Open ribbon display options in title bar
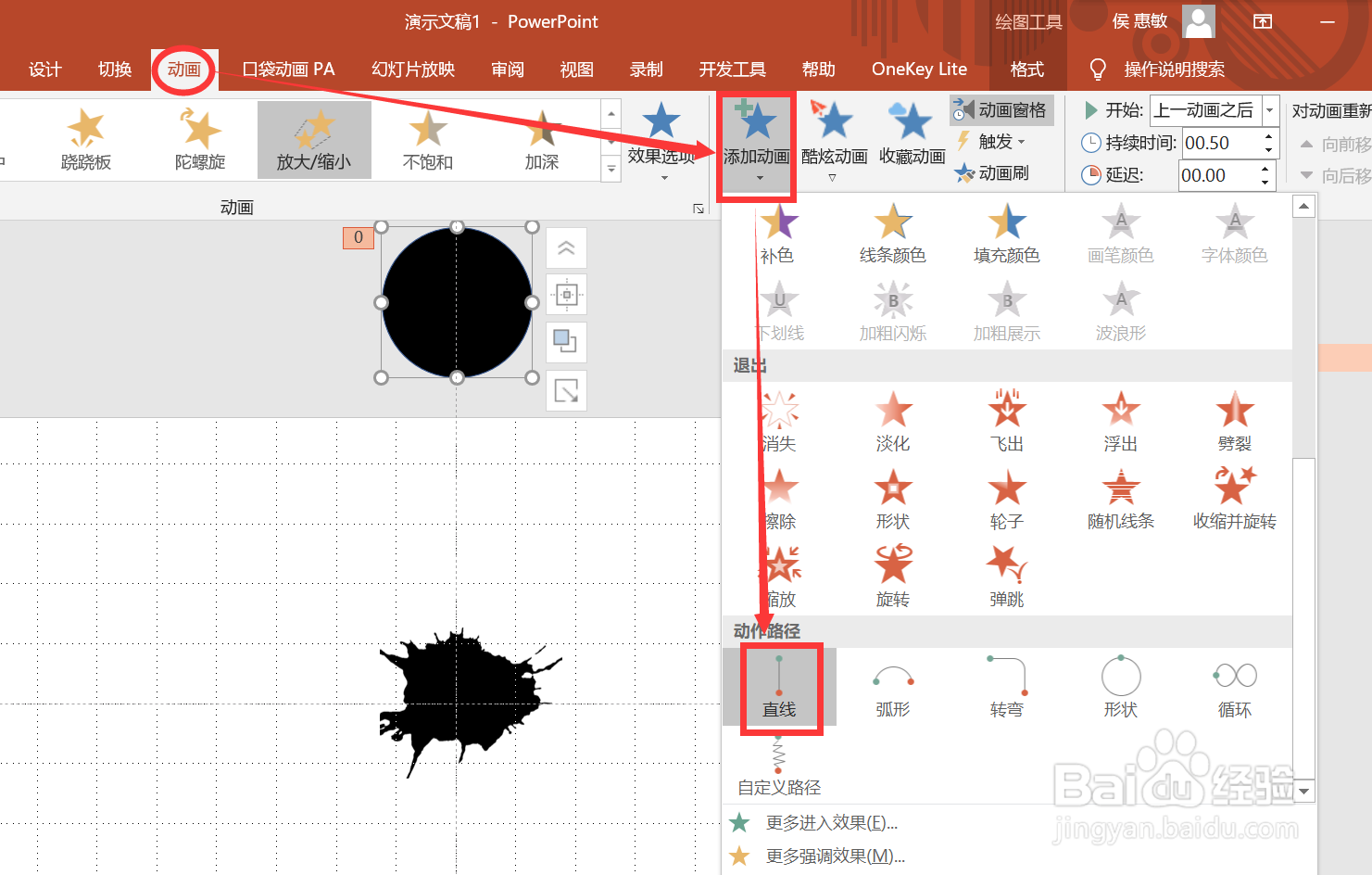The image size is (1372, 875). (x=1263, y=21)
